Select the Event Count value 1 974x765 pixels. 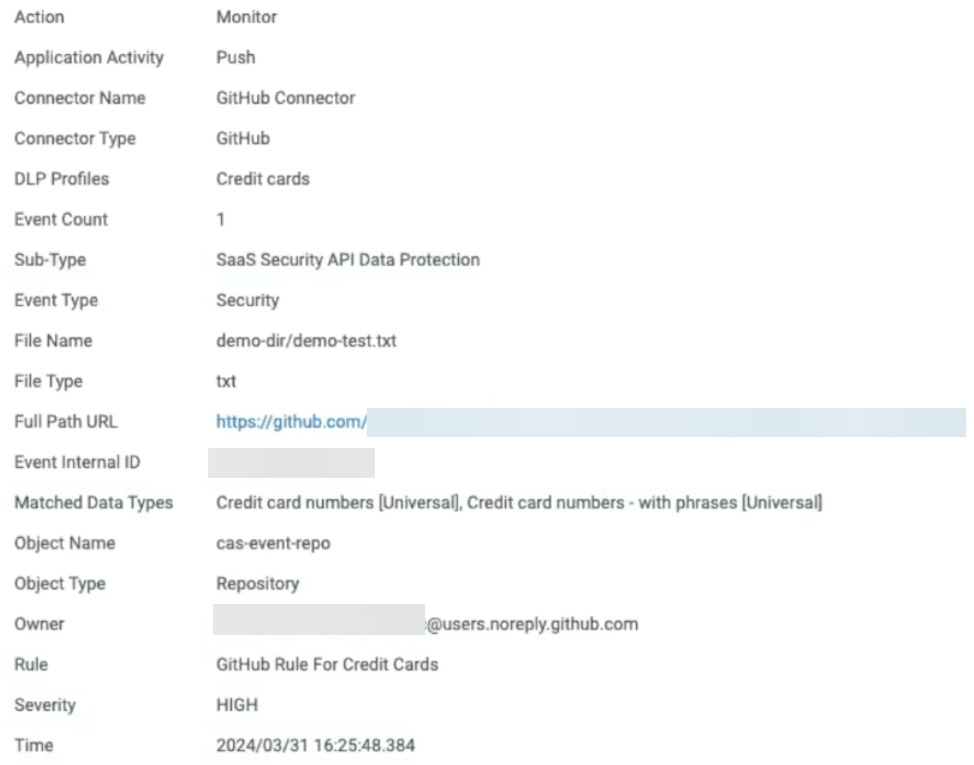click(221, 219)
